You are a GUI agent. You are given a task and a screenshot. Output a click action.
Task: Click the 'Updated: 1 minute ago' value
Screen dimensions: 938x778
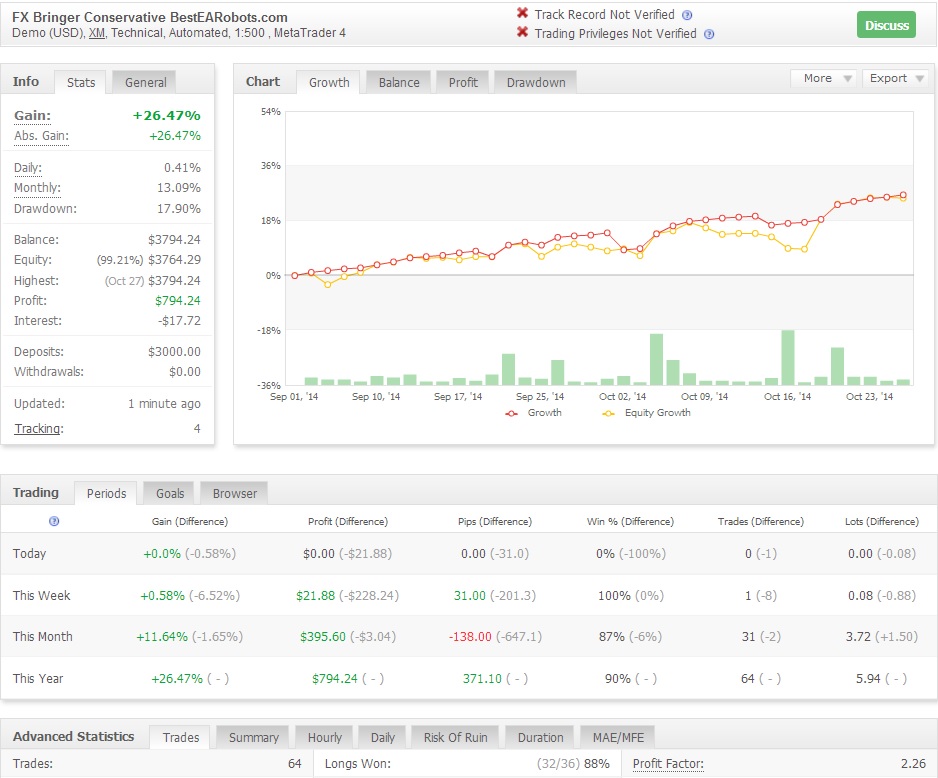point(164,404)
